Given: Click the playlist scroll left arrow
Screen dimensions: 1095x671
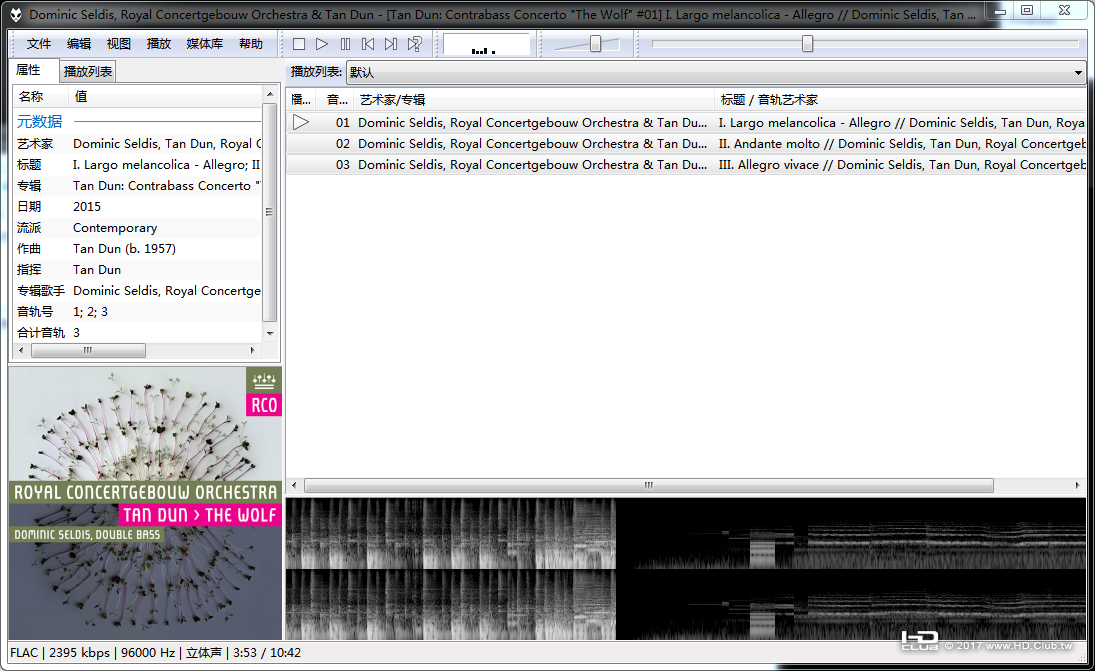Looking at the screenshot, I should point(294,485).
